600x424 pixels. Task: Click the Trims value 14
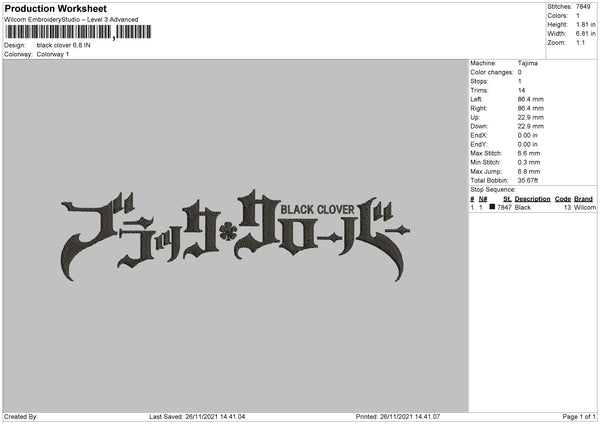(x=521, y=90)
